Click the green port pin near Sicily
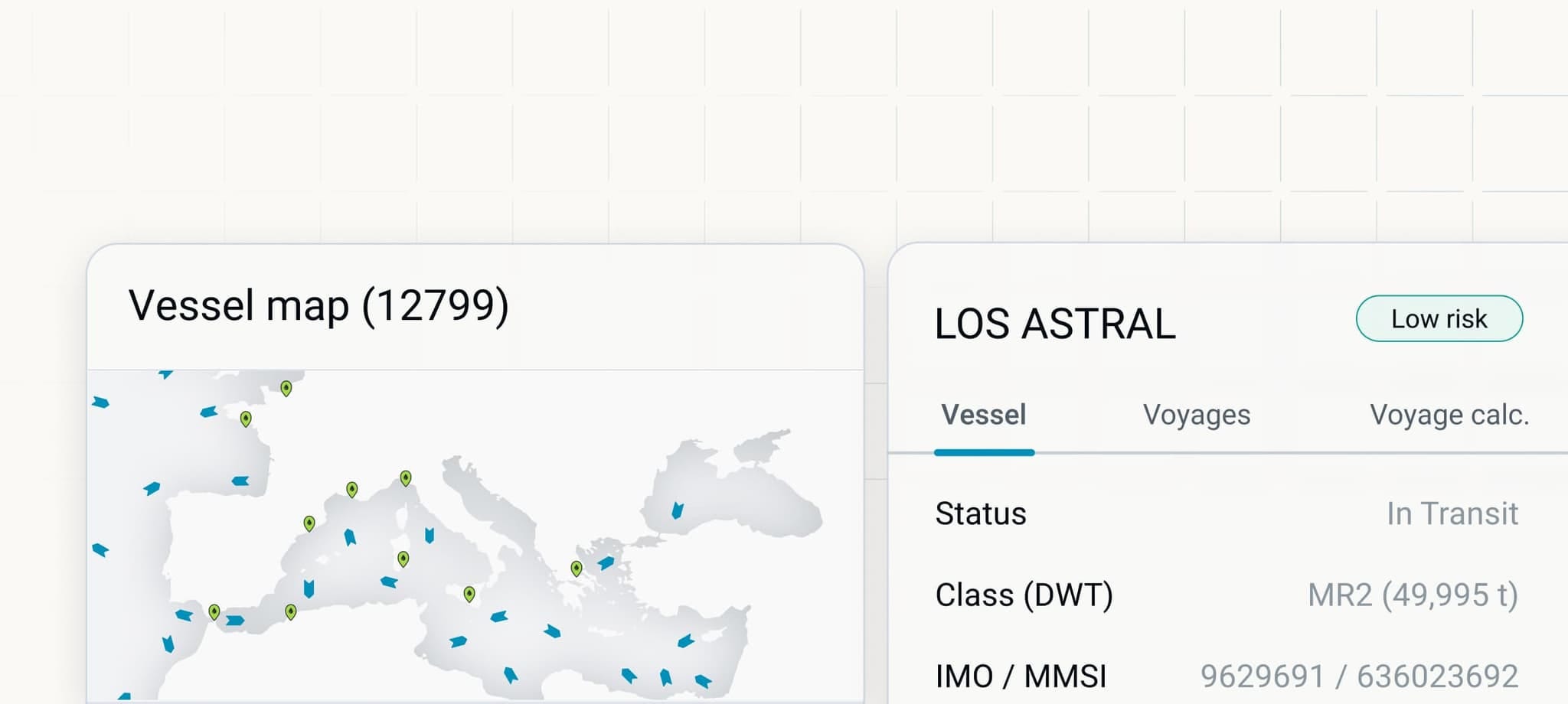The height and width of the screenshot is (704, 1568). [x=469, y=594]
